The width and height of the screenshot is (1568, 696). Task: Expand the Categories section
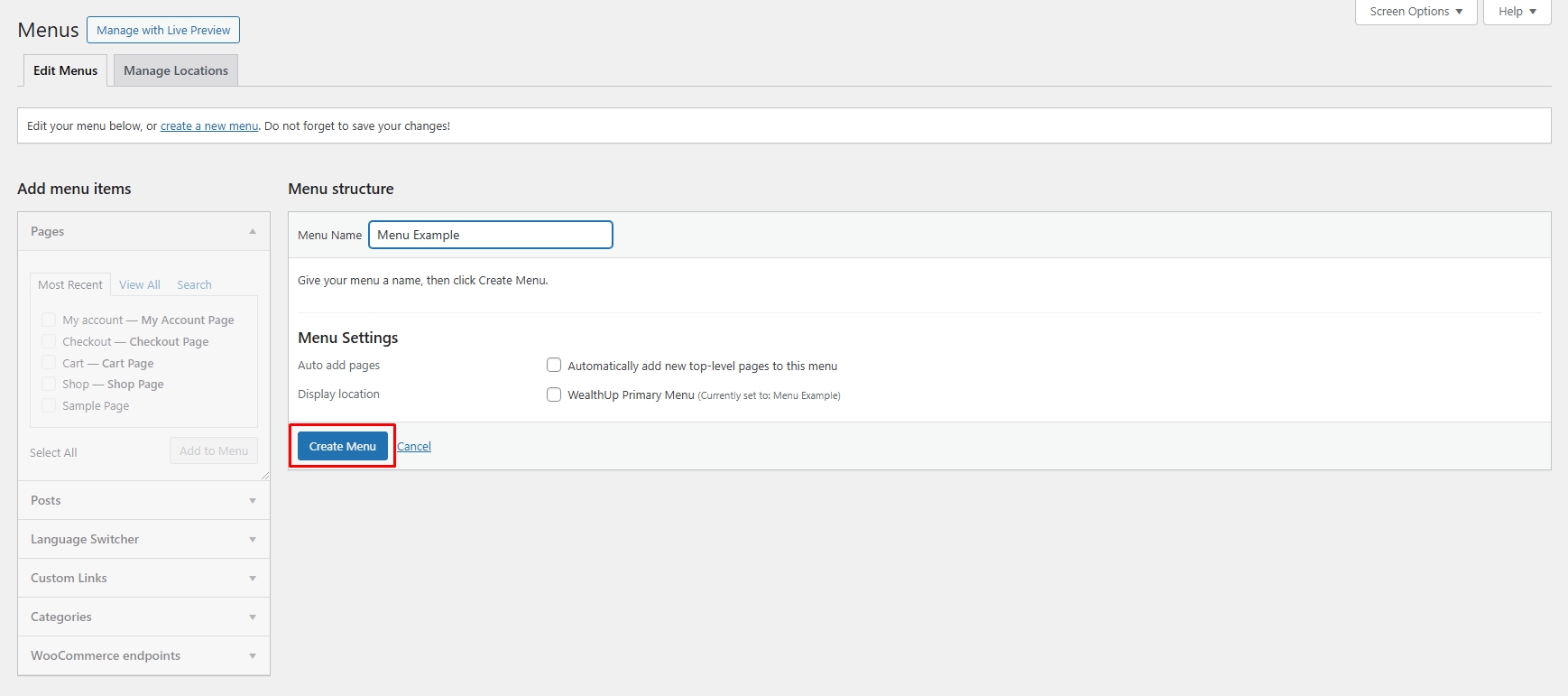tap(253, 617)
